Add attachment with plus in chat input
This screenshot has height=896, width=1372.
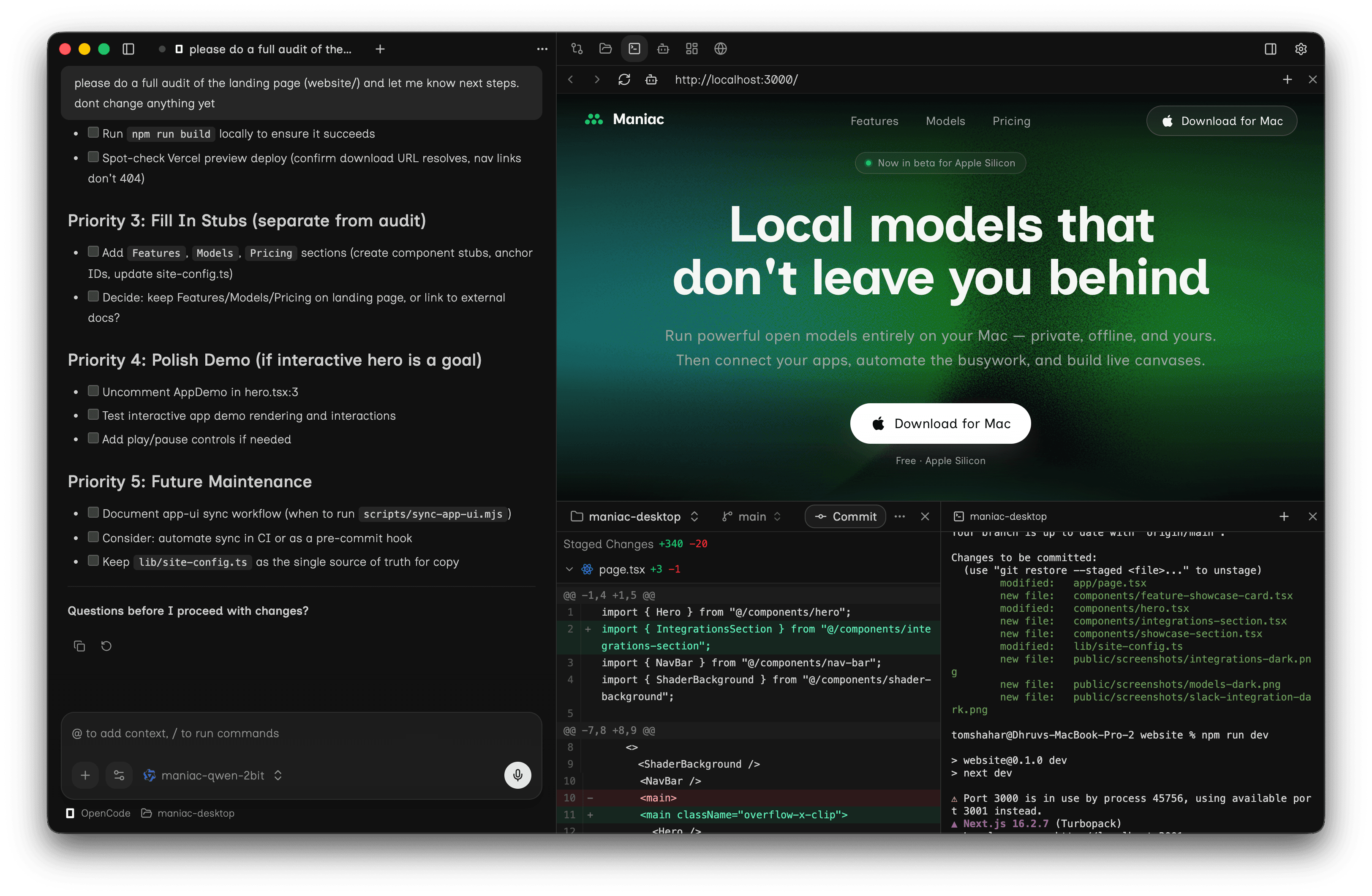(85, 775)
